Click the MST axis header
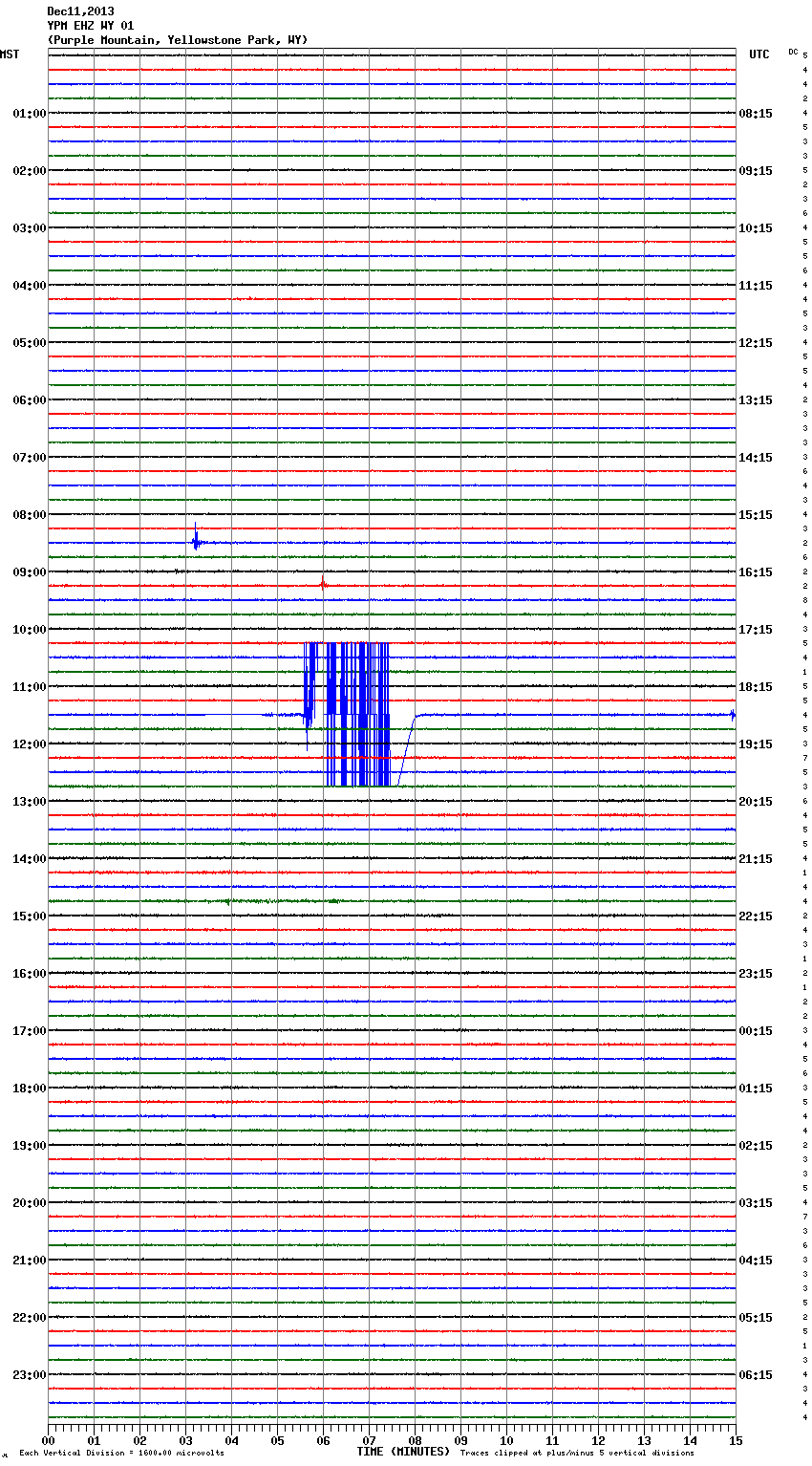This screenshot has width=812, height=1466. (10, 54)
